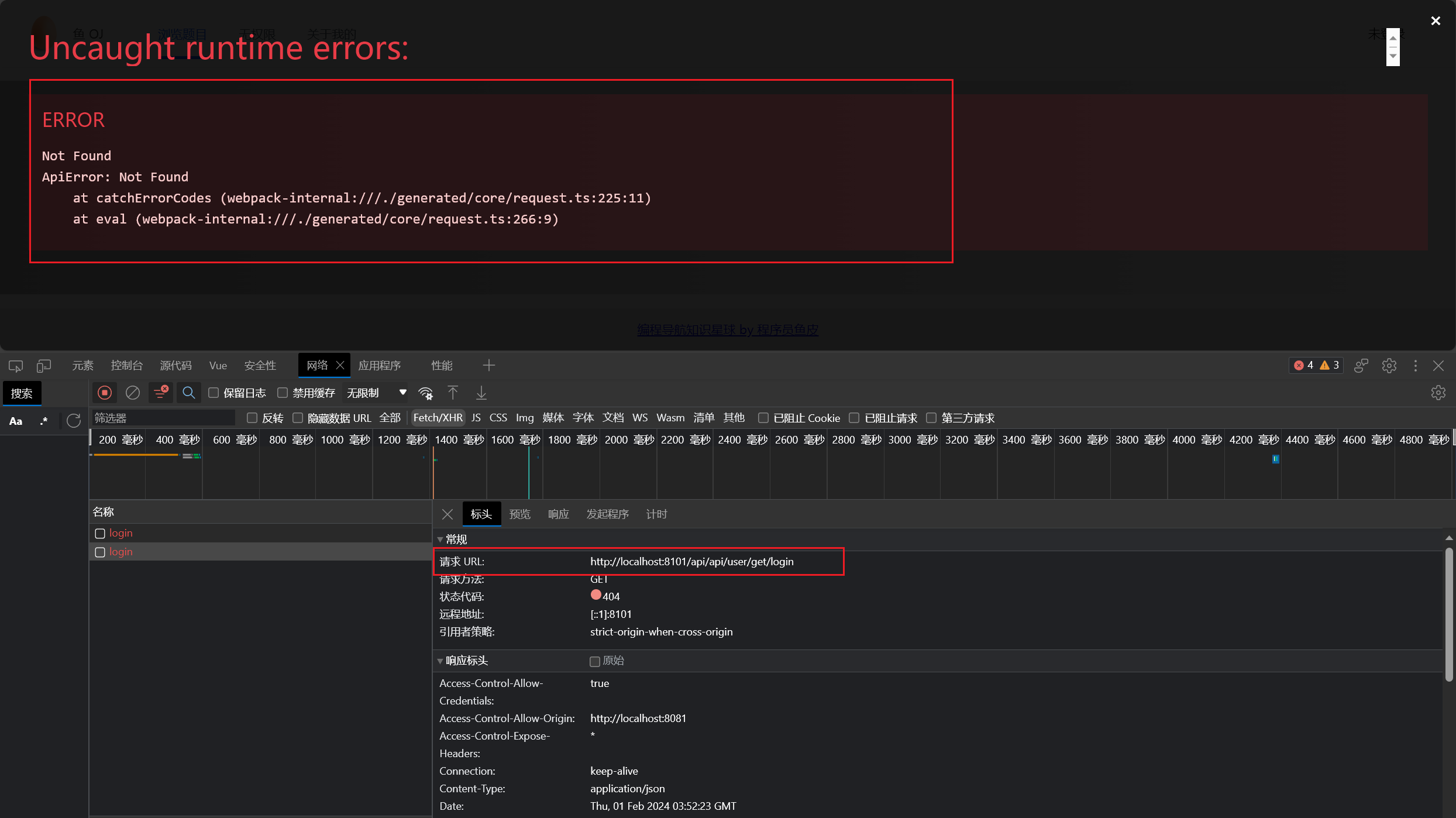Clear the network log
Image resolution: width=1456 pixels, height=818 pixels.
(x=133, y=393)
